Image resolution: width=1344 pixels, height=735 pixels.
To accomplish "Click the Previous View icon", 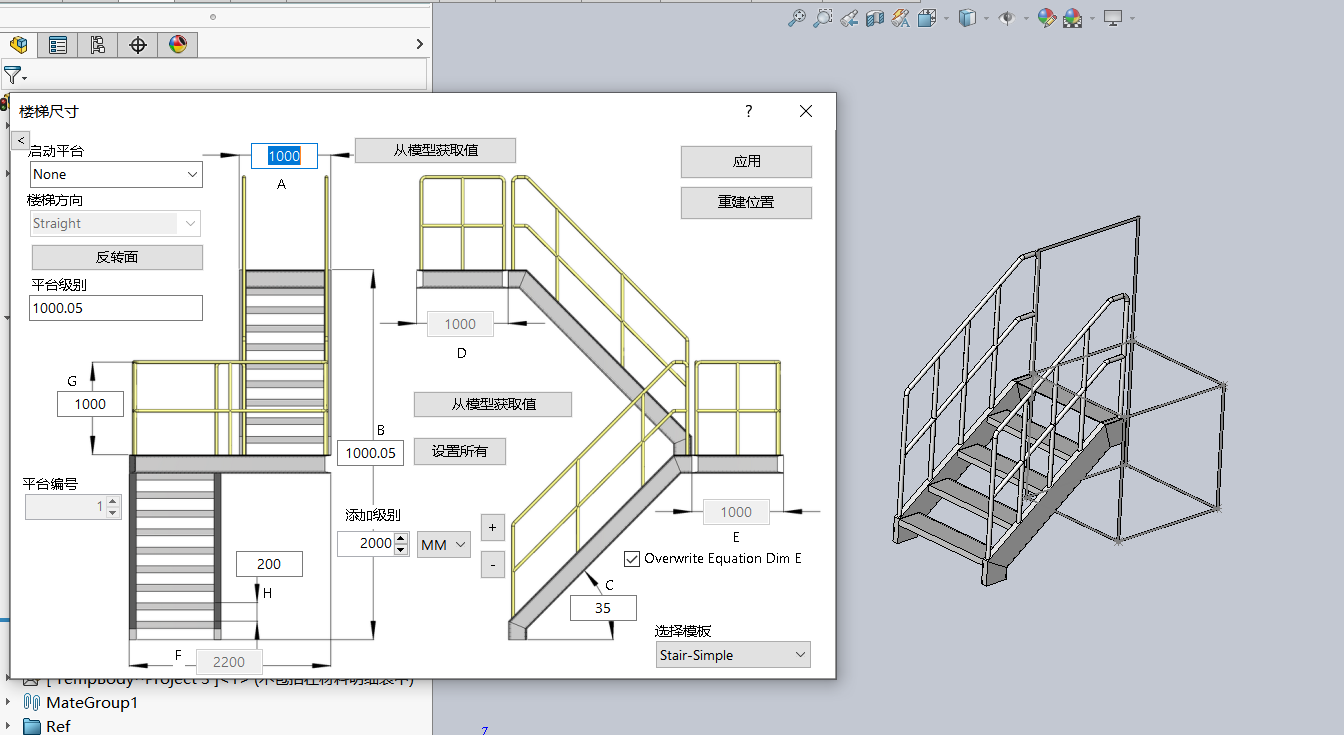I will click(849, 18).
